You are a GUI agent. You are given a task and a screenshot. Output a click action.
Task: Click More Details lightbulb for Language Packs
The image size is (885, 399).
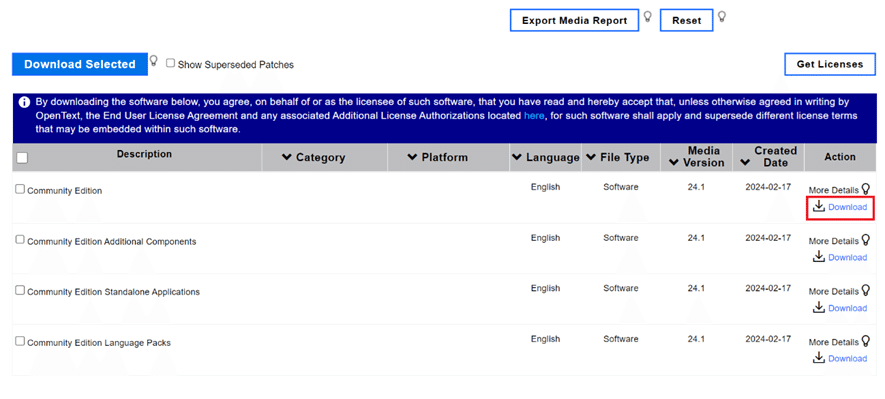click(x=865, y=341)
